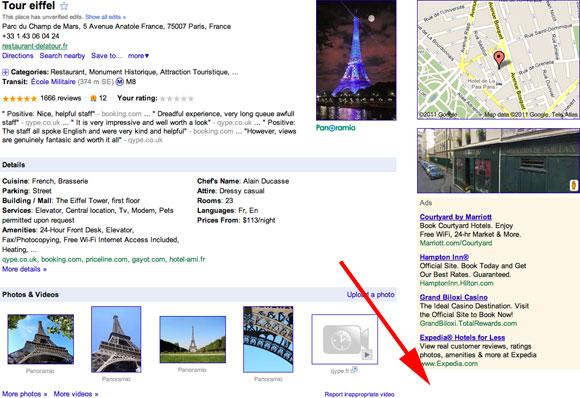Click Report inappropriate video link
This screenshot has height=398, width=580.
click(360, 395)
